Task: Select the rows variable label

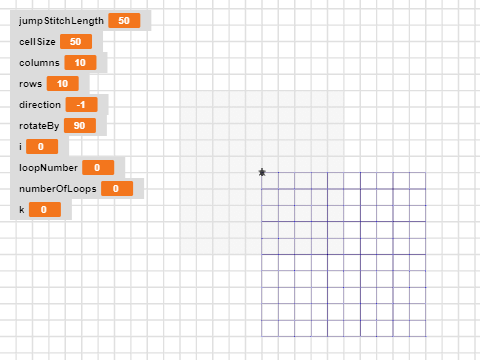Action: pyautogui.click(x=31, y=84)
